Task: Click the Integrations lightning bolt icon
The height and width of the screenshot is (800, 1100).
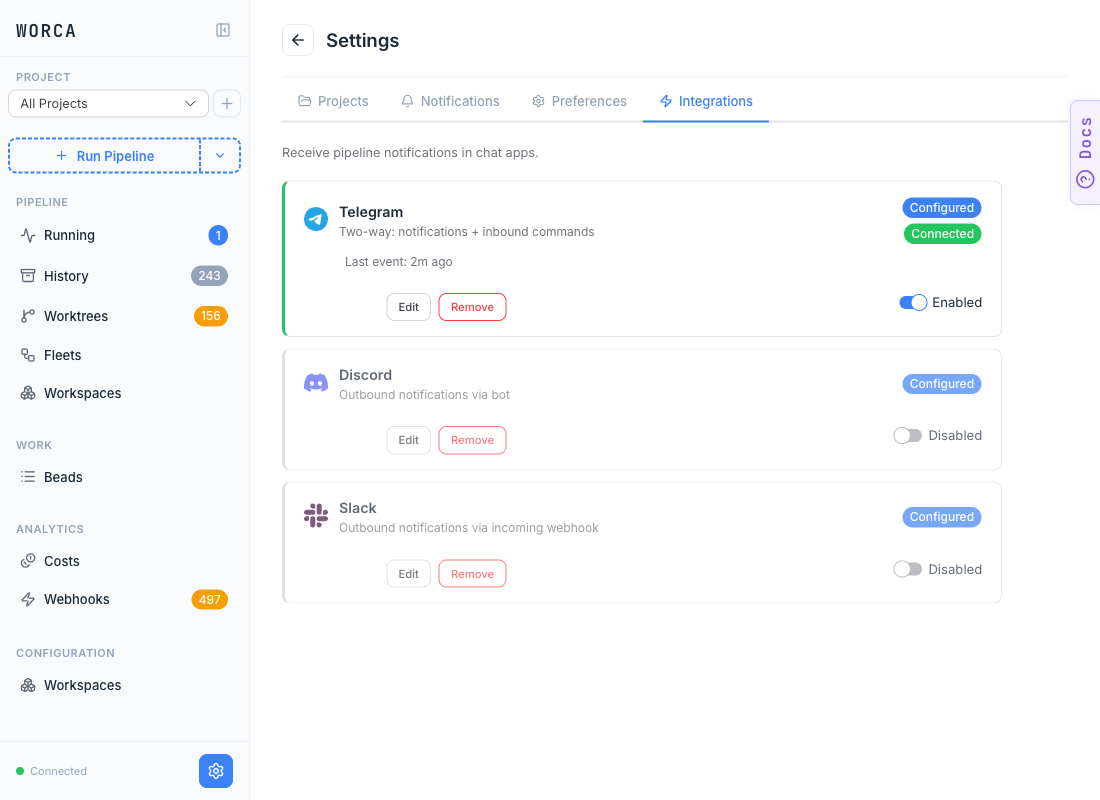Action: tap(666, 101)
